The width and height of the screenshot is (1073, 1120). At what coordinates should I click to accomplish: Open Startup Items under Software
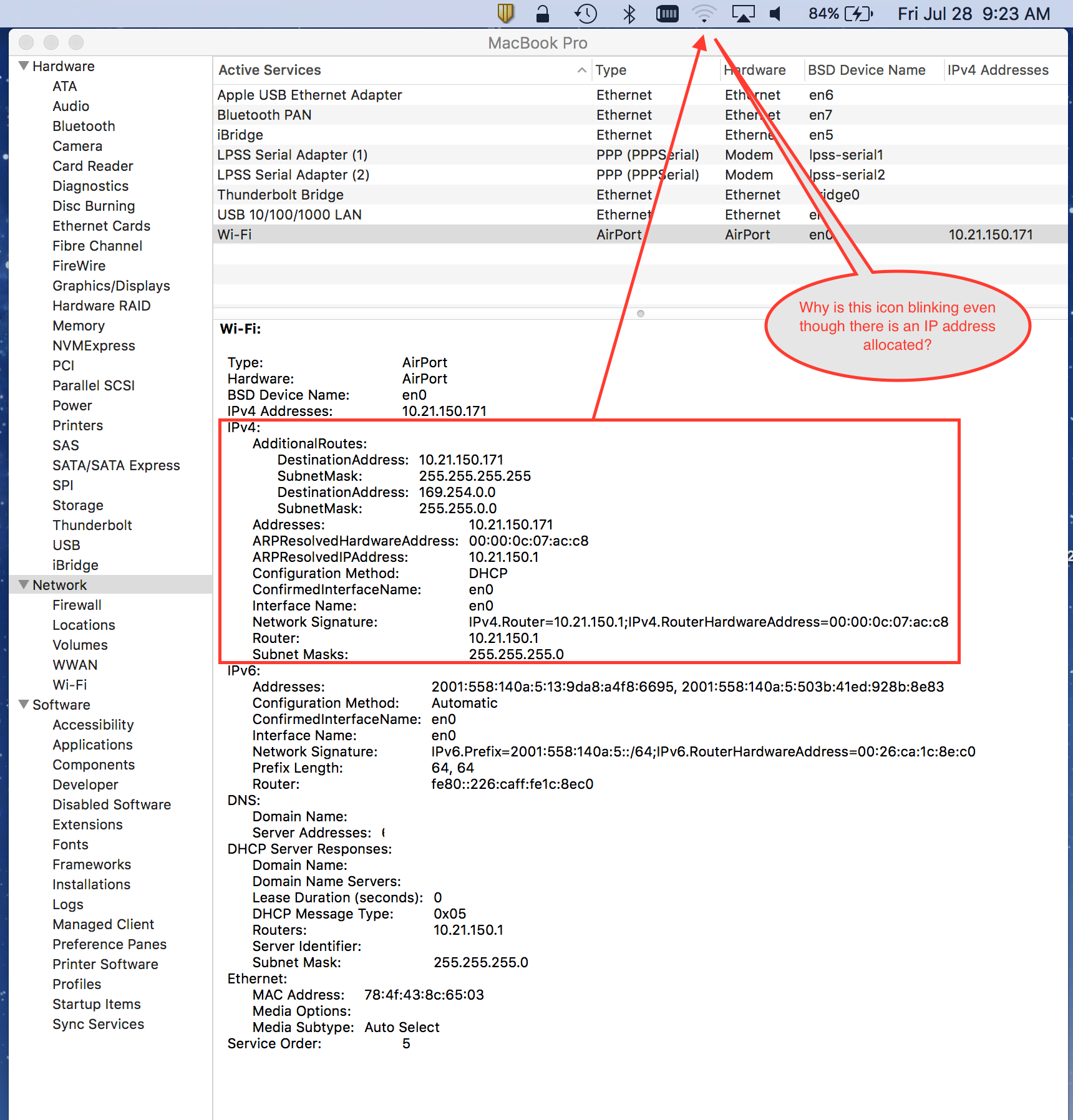[x=97, y=1004]
